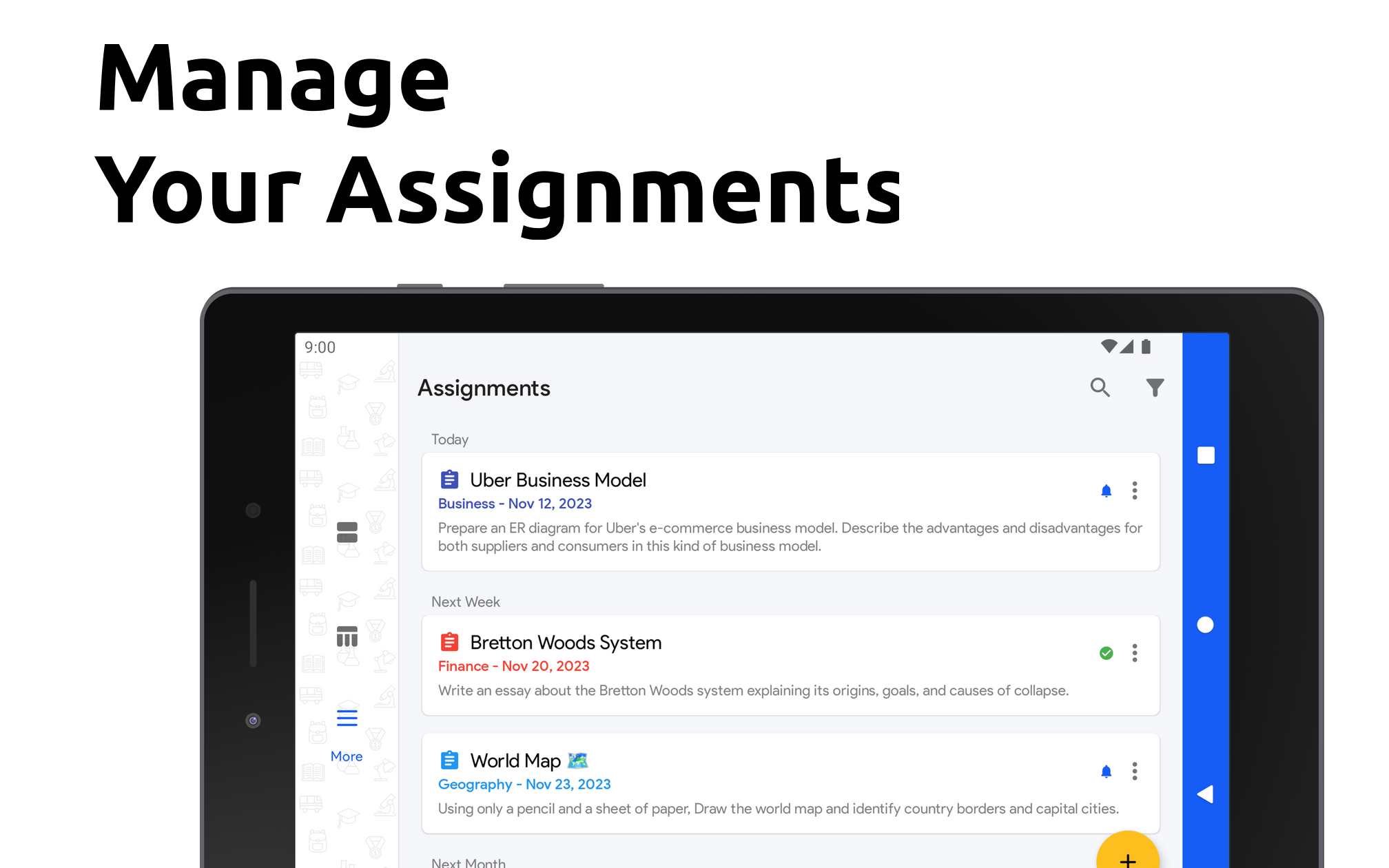Tap the Android home circle button
1389x868 pixels.
(x=1205, y=625)
